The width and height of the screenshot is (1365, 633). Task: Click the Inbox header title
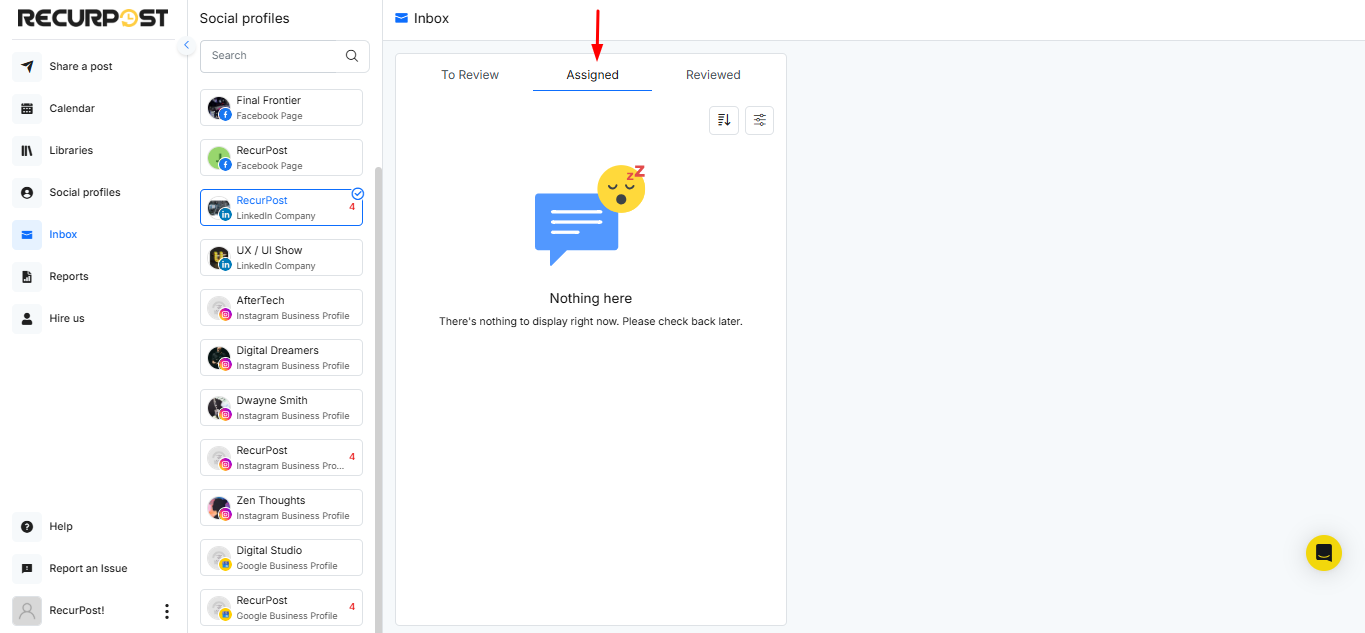coord(431,18)
